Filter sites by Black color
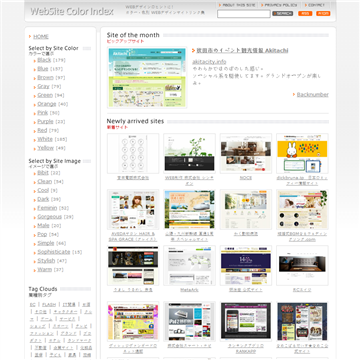 tap(44, 60)
